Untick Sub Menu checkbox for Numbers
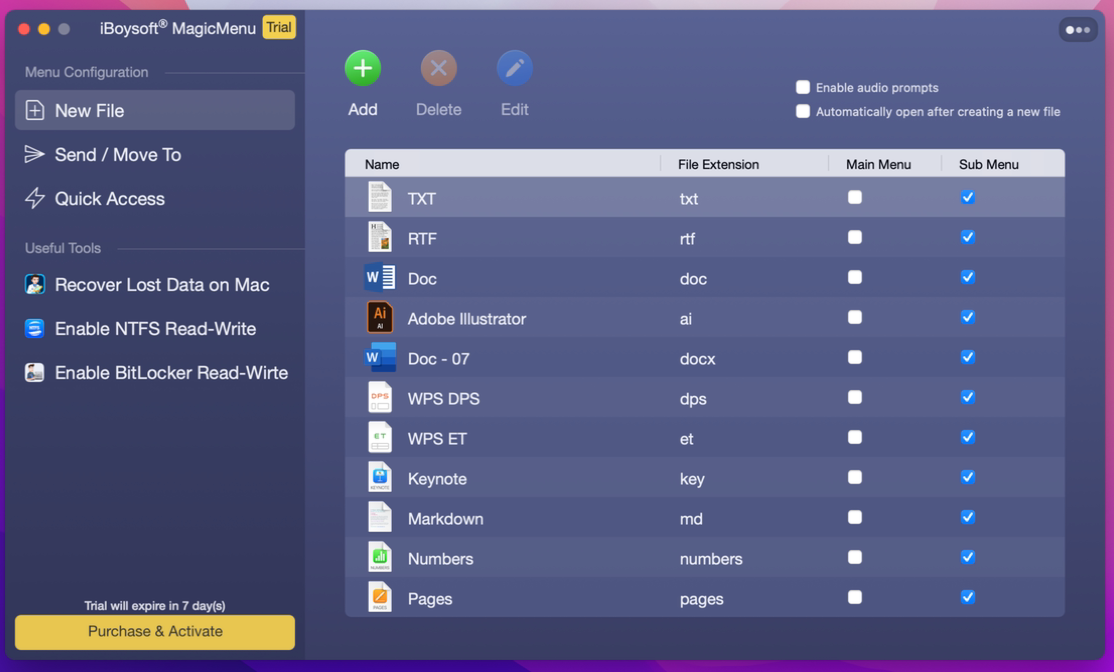 pos(968,558)
